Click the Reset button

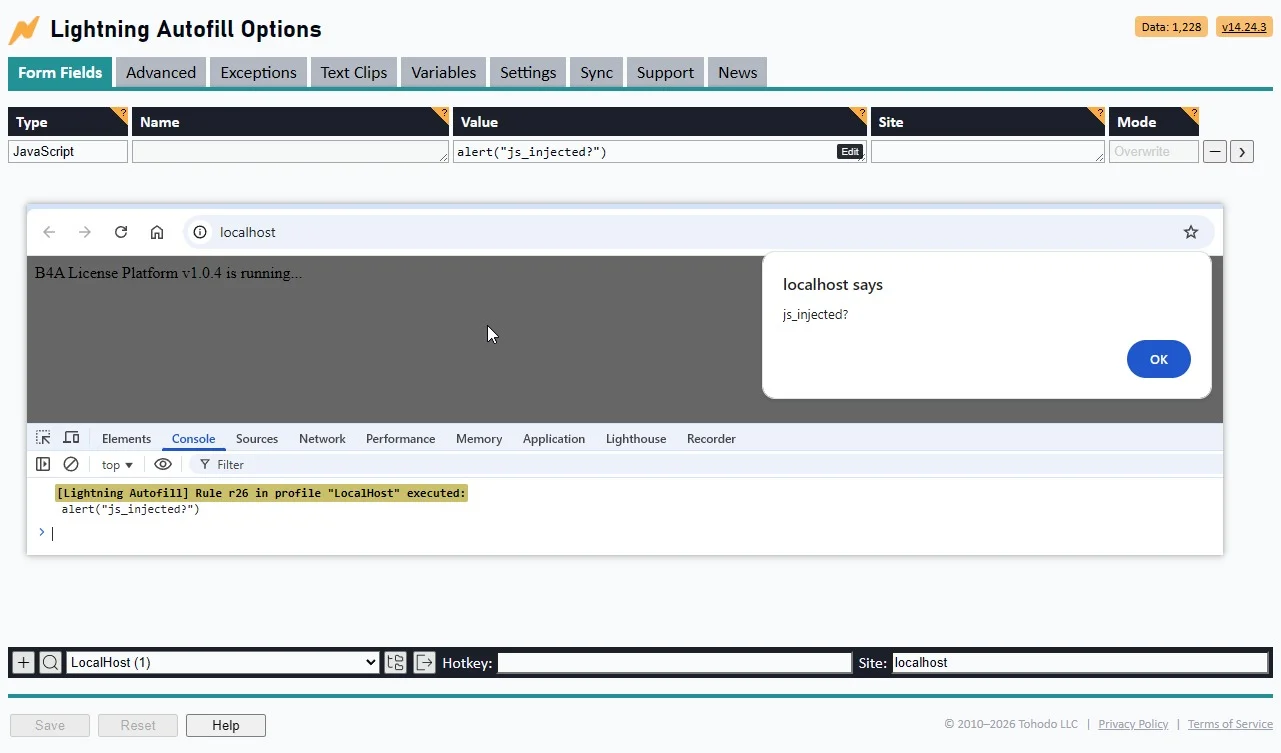138,725
